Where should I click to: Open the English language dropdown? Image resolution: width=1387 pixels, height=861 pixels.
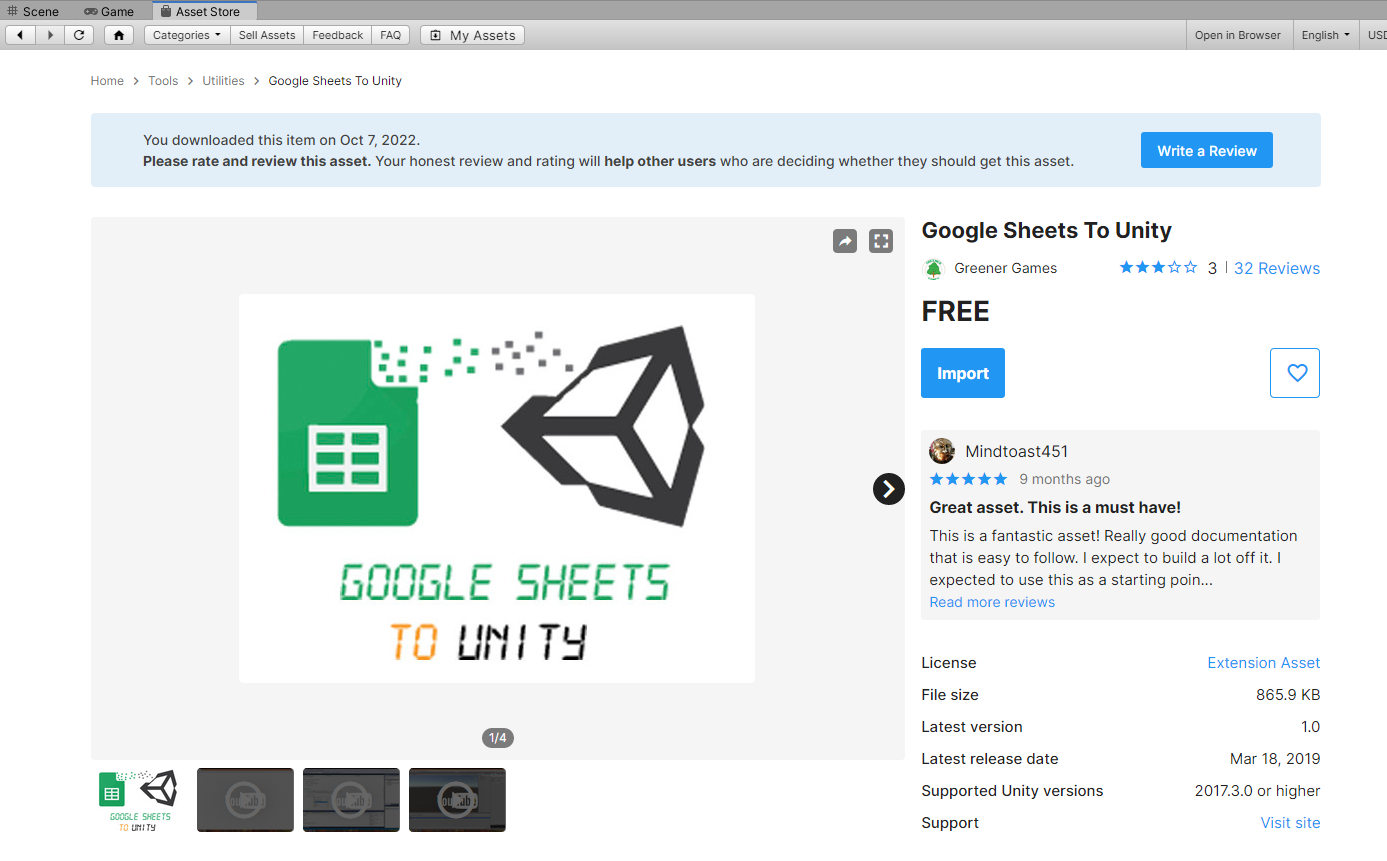coord(1325,35)
